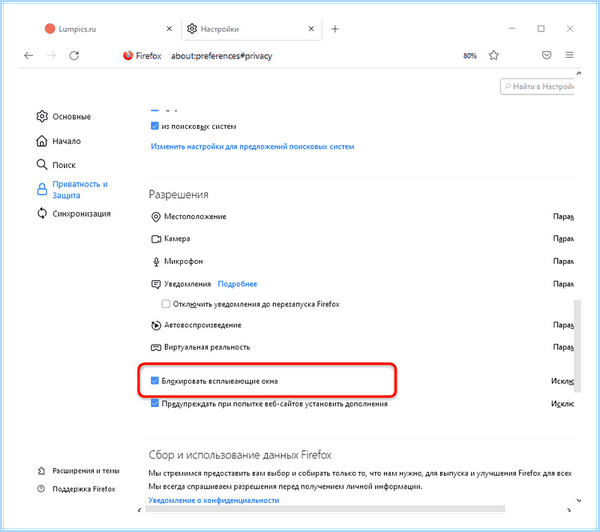Screen dimensions: 600x532
Task: Click the Поддержка Firefox help icon
Action: pos(41,489)
